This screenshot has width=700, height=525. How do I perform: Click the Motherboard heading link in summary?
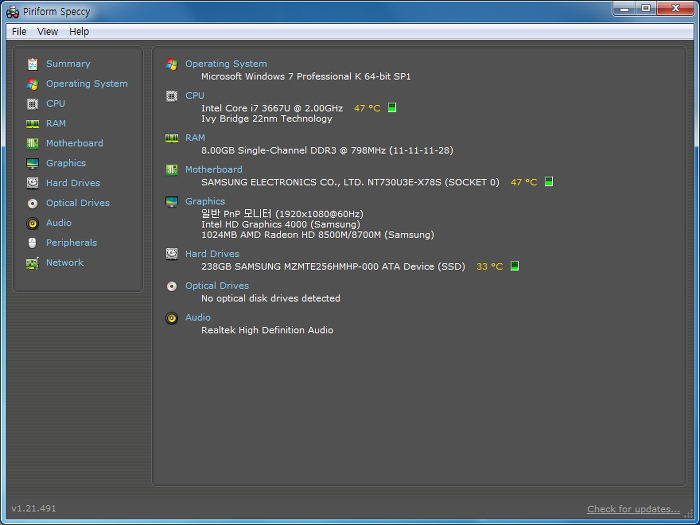click(214, 170)
